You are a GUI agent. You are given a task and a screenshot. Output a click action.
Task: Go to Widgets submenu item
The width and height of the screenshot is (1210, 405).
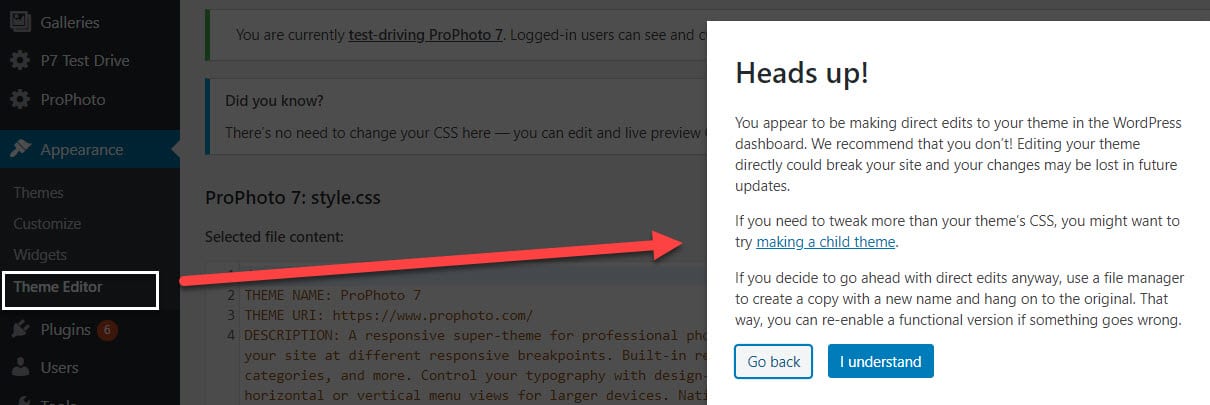[40, 255]
